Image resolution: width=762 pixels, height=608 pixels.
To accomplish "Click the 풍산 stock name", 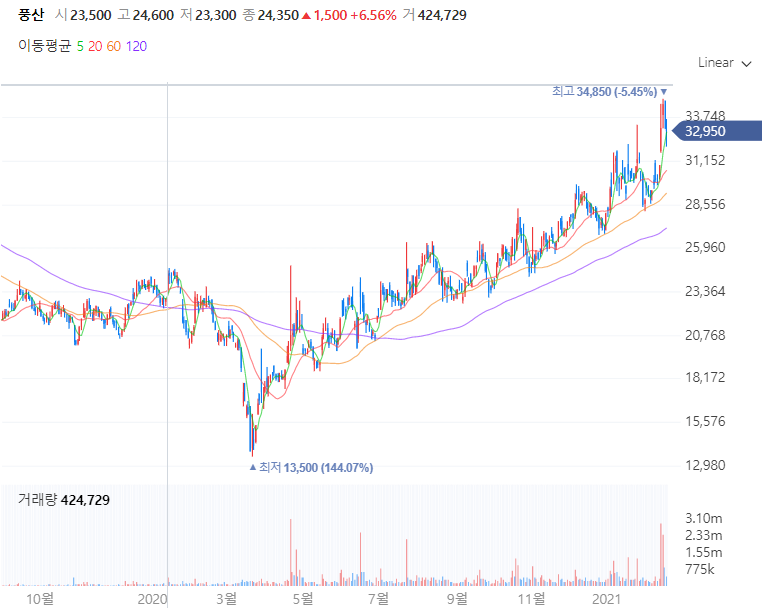I will coord(31,15).
